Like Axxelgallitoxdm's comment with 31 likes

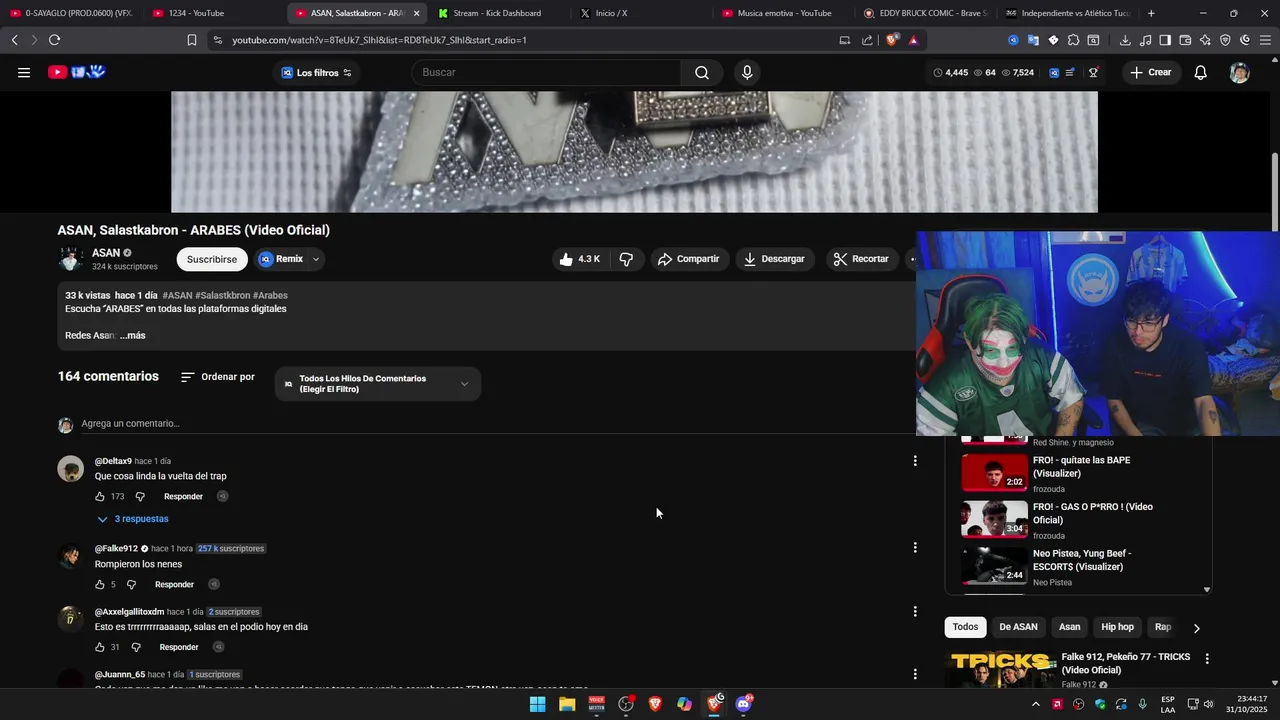point(100,647)
